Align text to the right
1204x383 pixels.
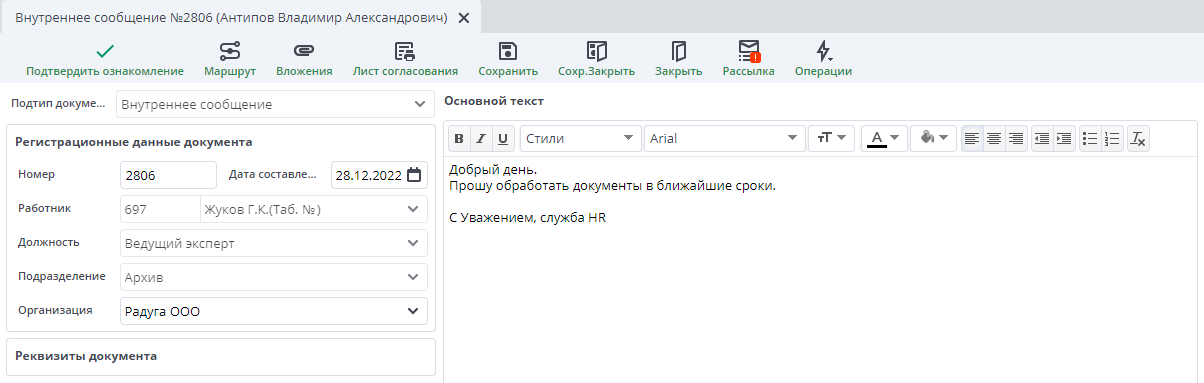(1016, 139)
